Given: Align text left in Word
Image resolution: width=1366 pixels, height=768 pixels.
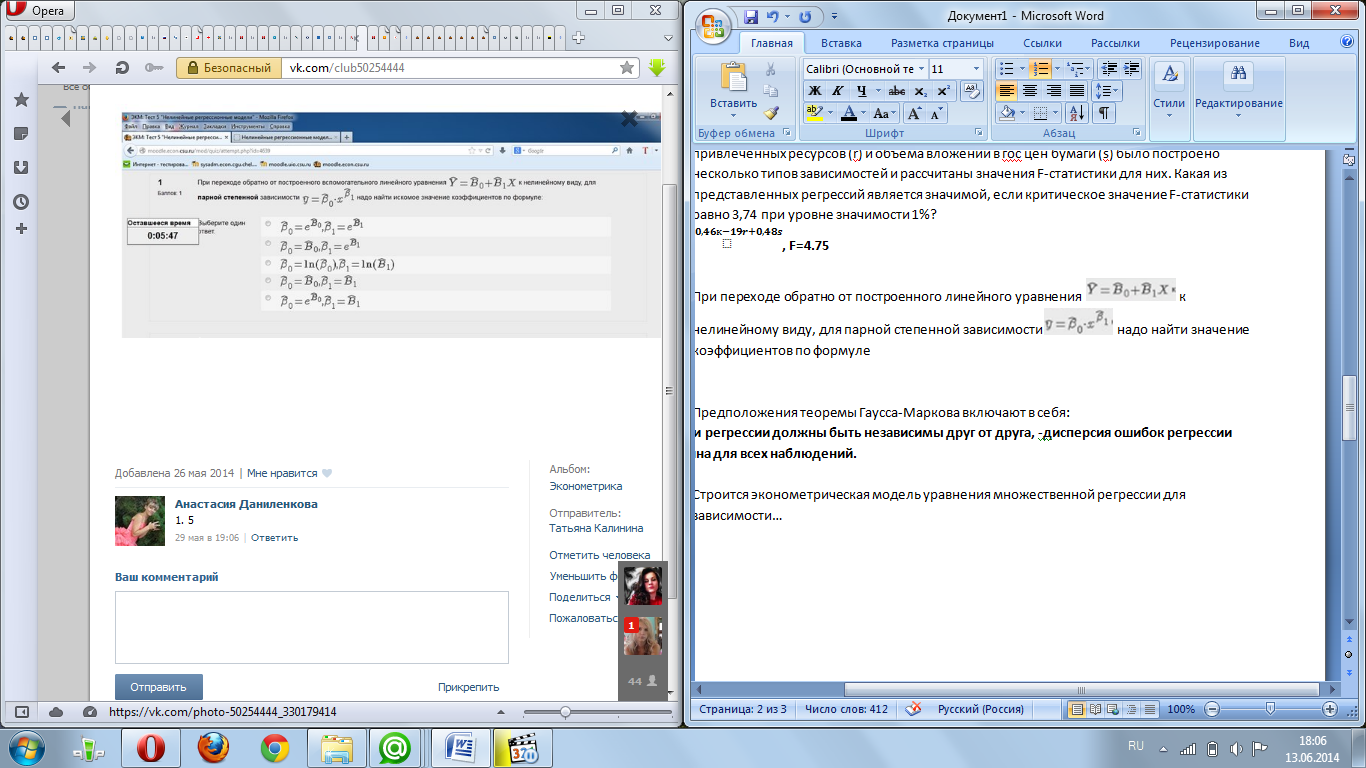Looking at the screenshot, I should click(1007, 91).
